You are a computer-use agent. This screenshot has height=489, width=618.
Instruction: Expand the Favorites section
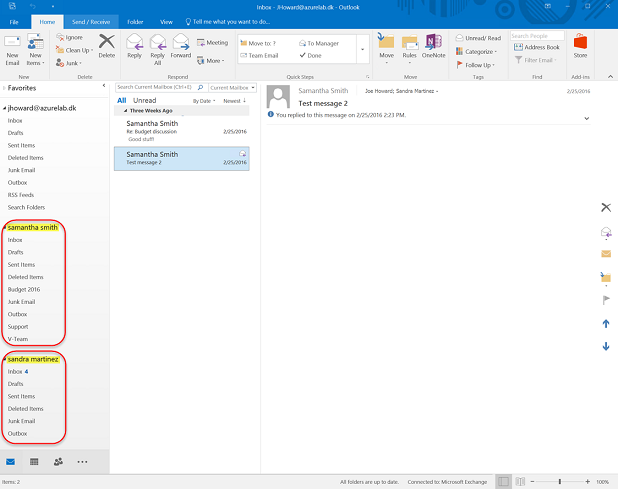click(x=4, y=88)
